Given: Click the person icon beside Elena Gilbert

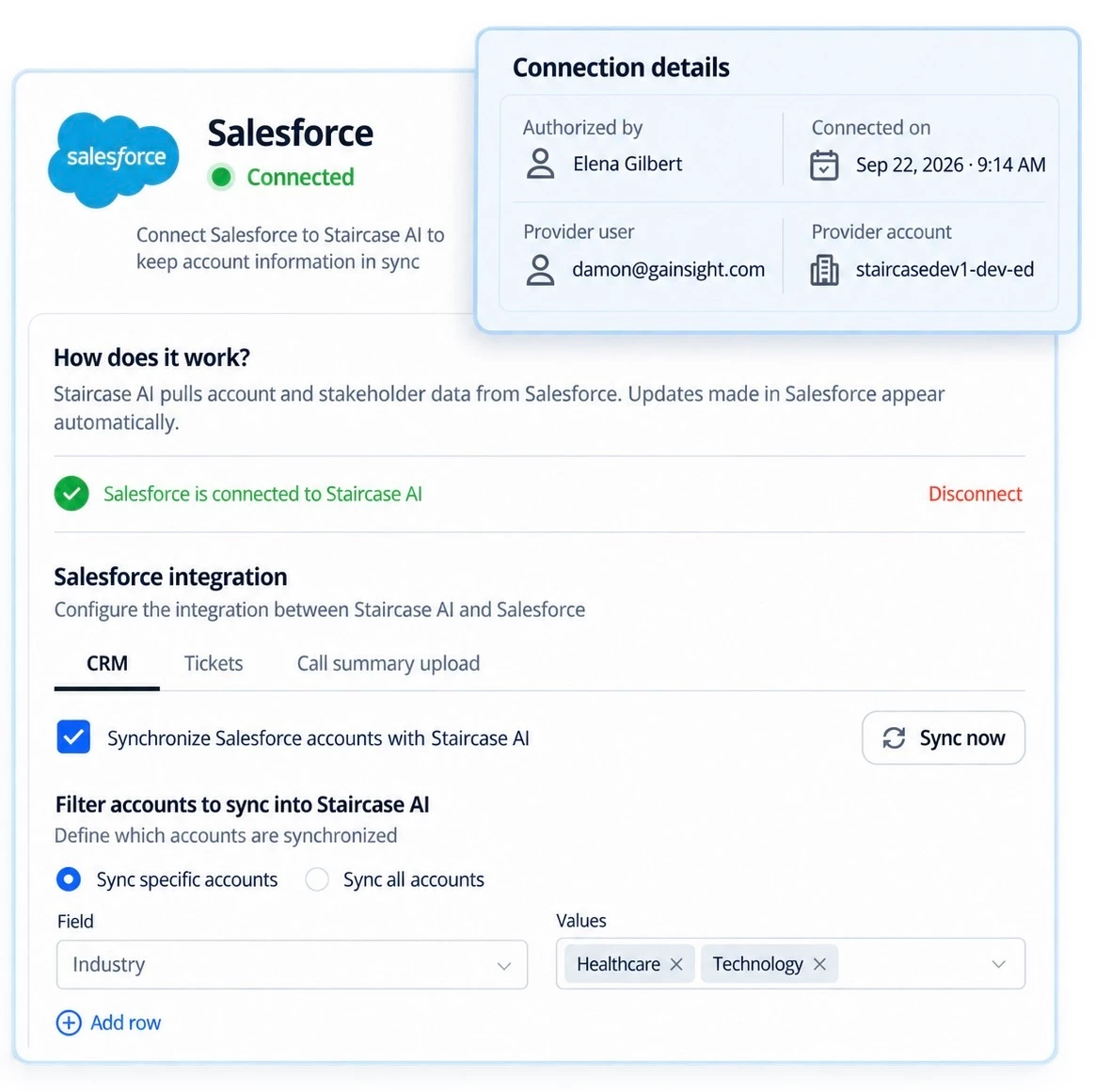Looking at the screenshot, I should [540, 164].
